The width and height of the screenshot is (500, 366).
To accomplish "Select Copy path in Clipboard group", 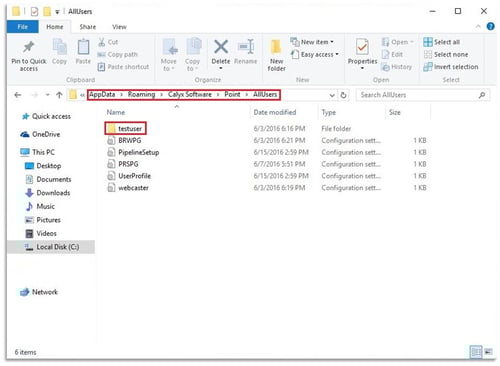I will coord(117,54).
